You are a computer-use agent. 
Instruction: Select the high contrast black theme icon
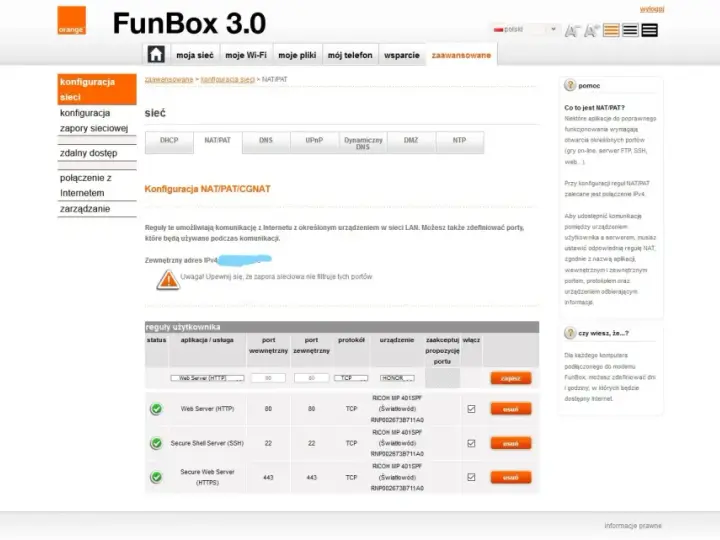(x=649, y=30)
